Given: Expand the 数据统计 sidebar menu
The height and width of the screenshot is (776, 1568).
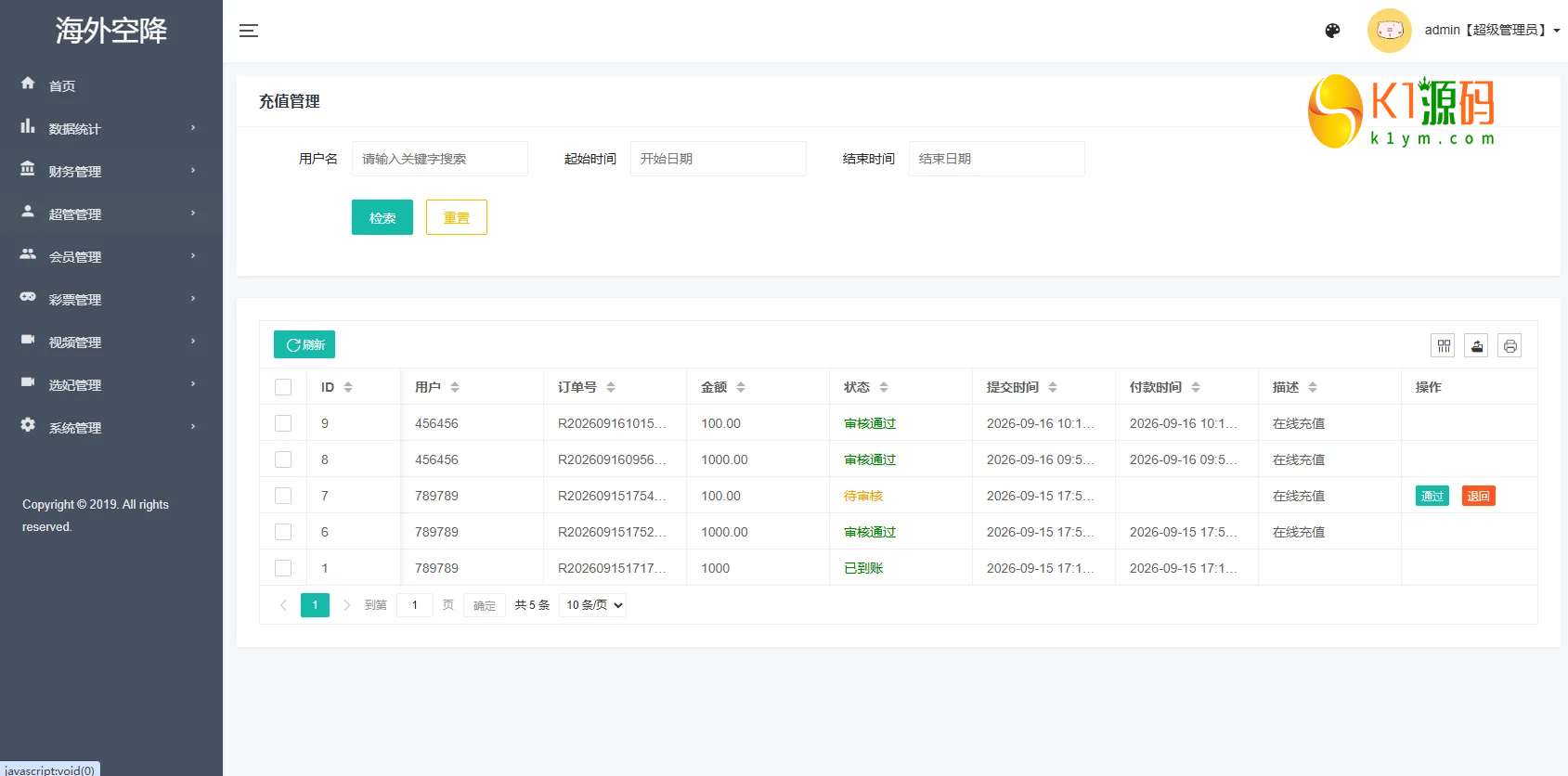Looking at the screenshot, I should tap(111, 128).
